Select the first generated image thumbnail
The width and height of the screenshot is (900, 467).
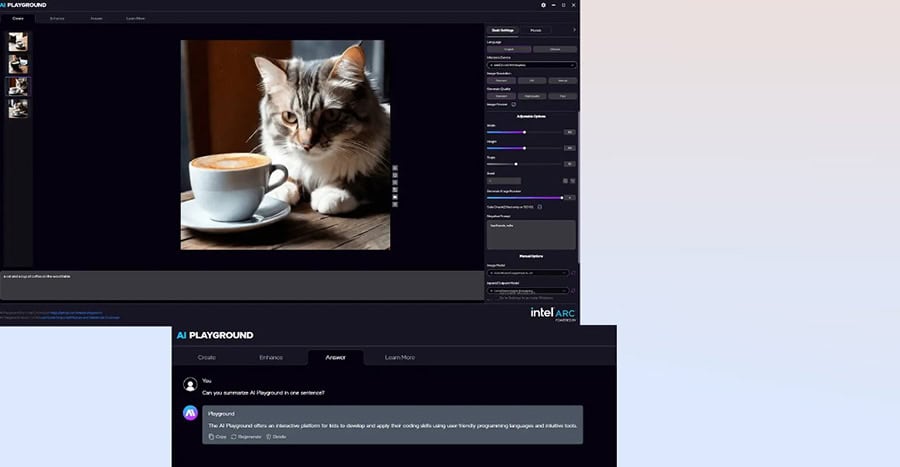[18, 42]
